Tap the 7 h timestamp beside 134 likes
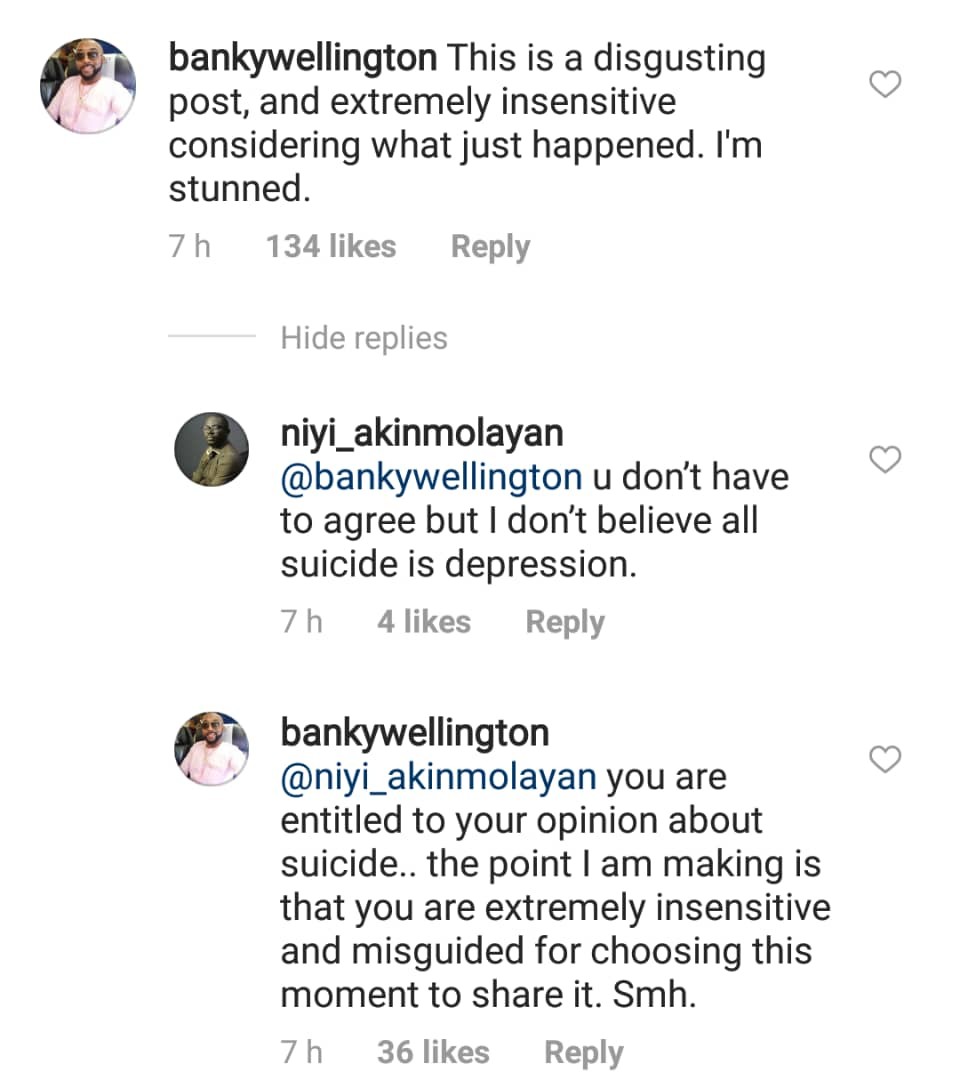 pos(190,247)
